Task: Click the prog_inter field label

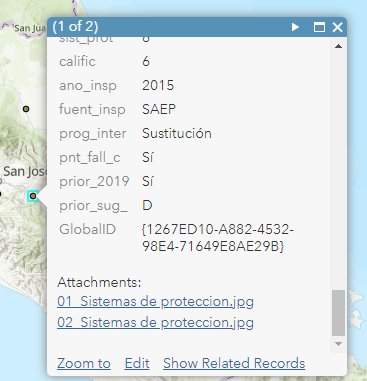Action: [x=93, y=134]
